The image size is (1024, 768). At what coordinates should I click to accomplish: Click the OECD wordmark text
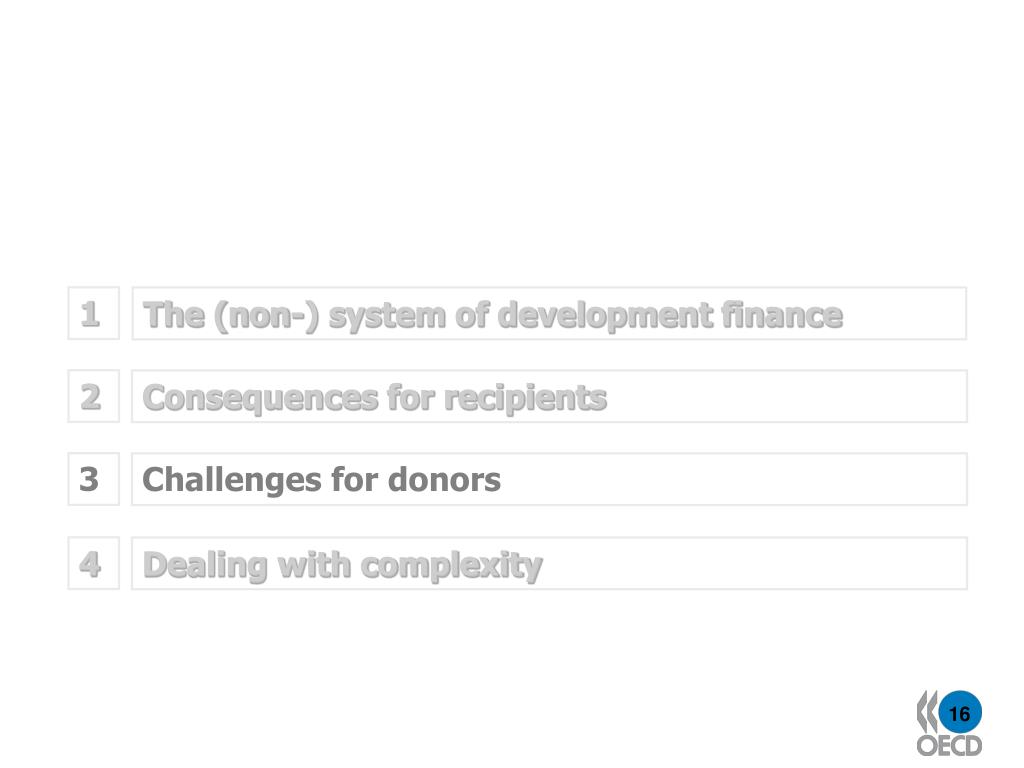tap(949, 746)
